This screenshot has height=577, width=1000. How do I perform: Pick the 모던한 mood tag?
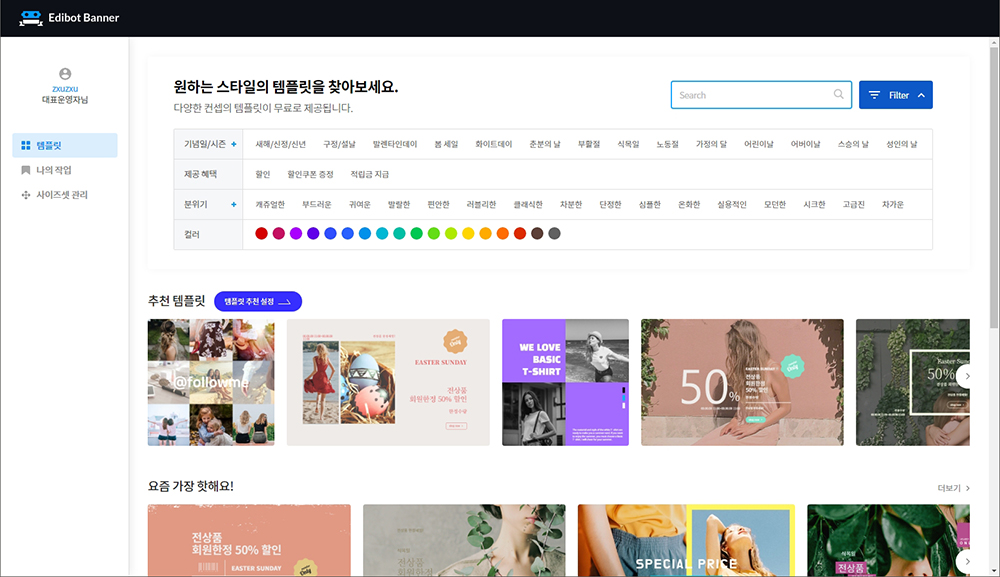[775, 205]
